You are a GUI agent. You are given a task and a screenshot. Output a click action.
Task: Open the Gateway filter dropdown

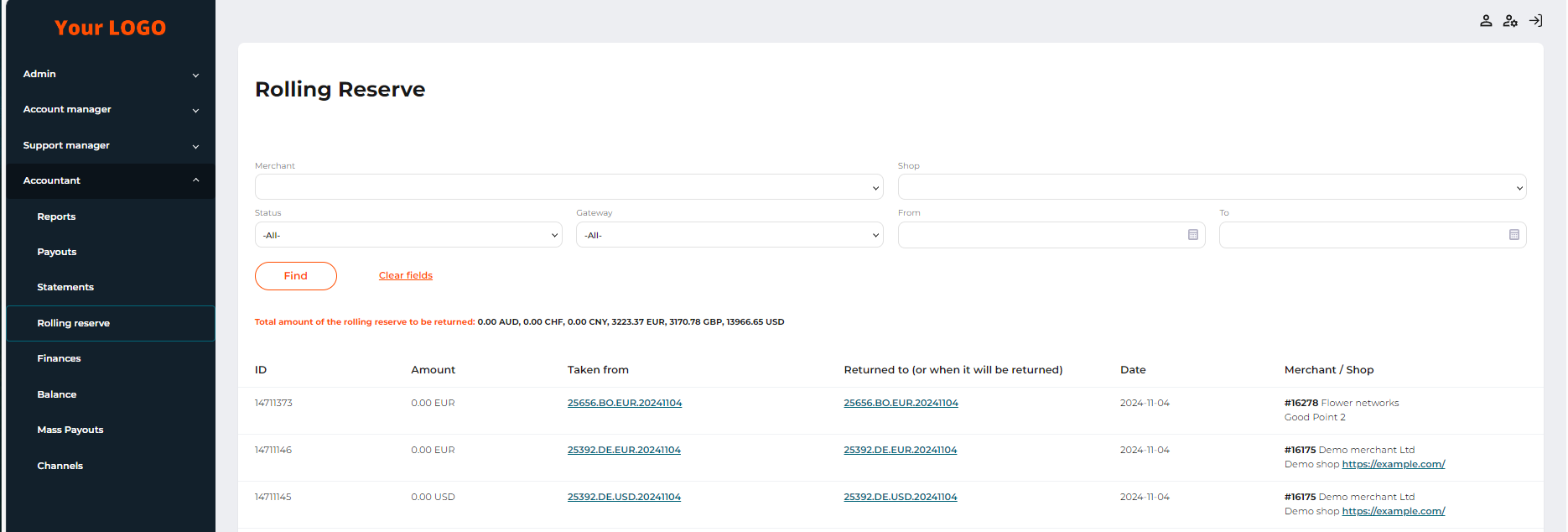[729, 235]
